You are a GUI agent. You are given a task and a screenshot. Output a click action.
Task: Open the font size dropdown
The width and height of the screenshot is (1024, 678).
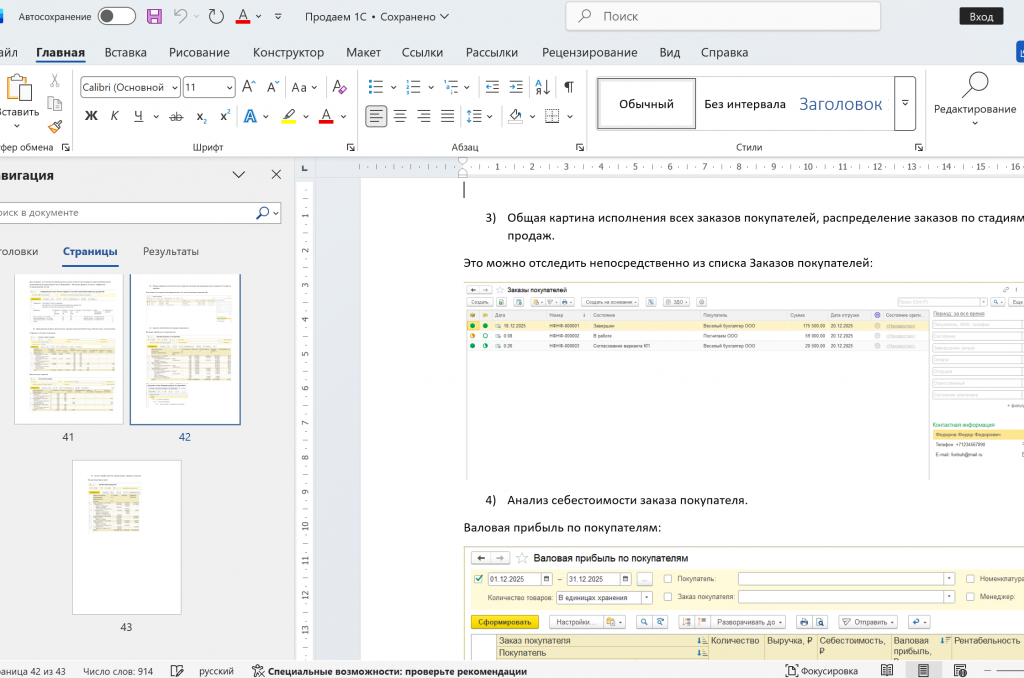point(228,87)
